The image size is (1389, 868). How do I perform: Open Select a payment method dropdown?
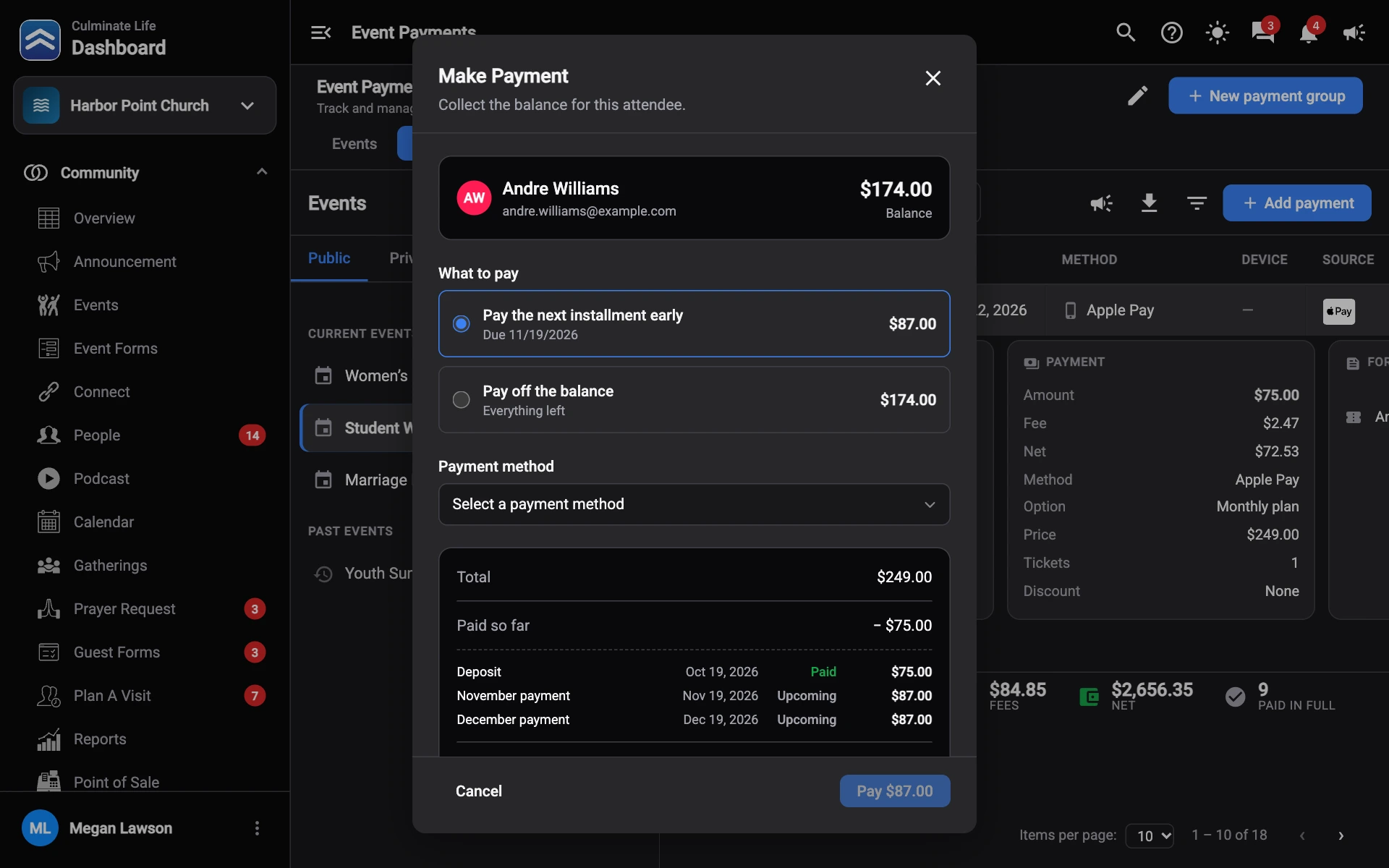click(694, 504)
